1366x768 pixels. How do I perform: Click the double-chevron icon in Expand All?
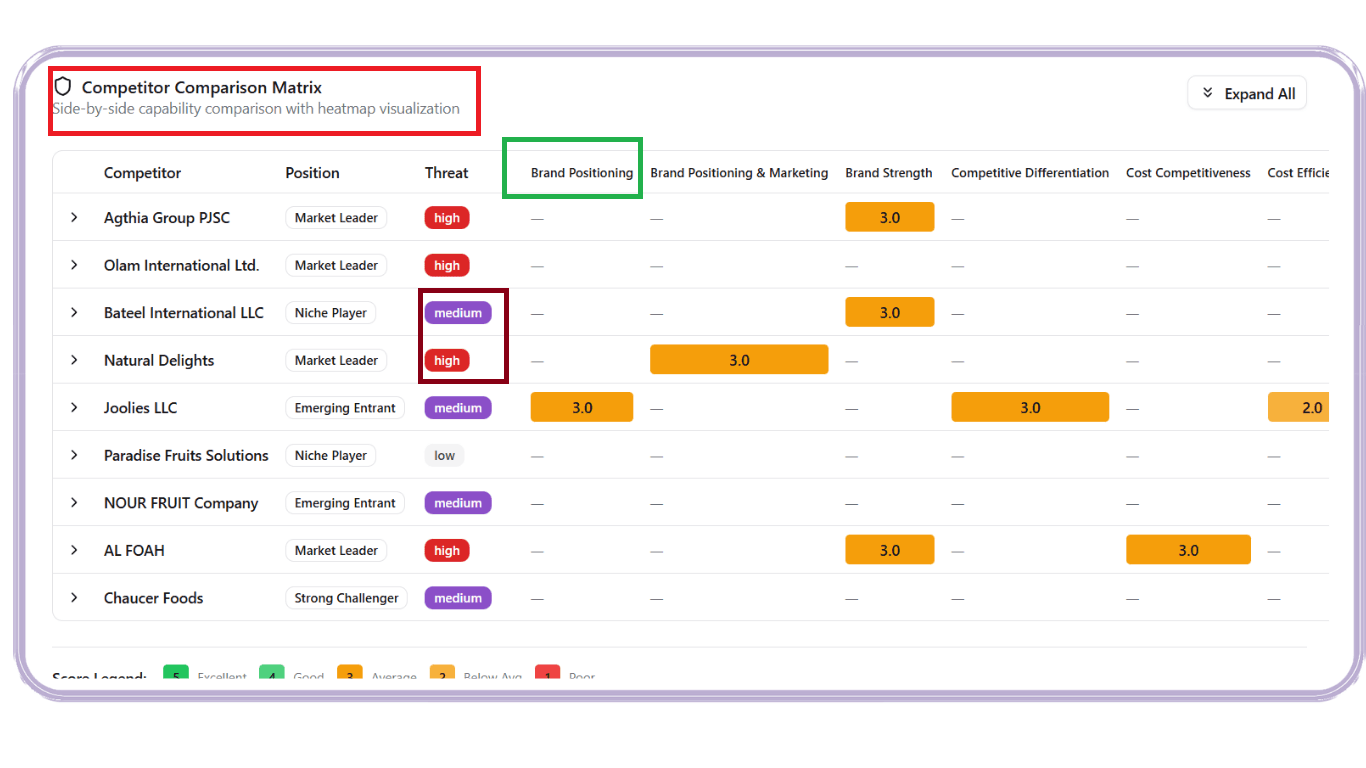point(1208,94)
